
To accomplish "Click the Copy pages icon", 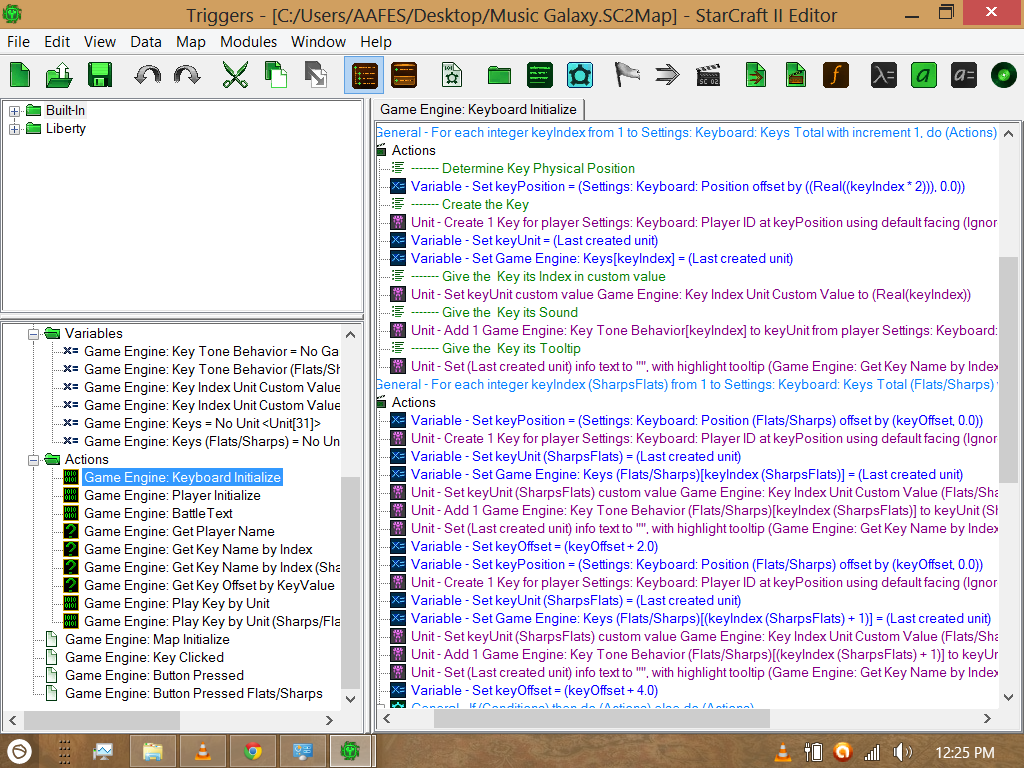I will coord(276,75).
